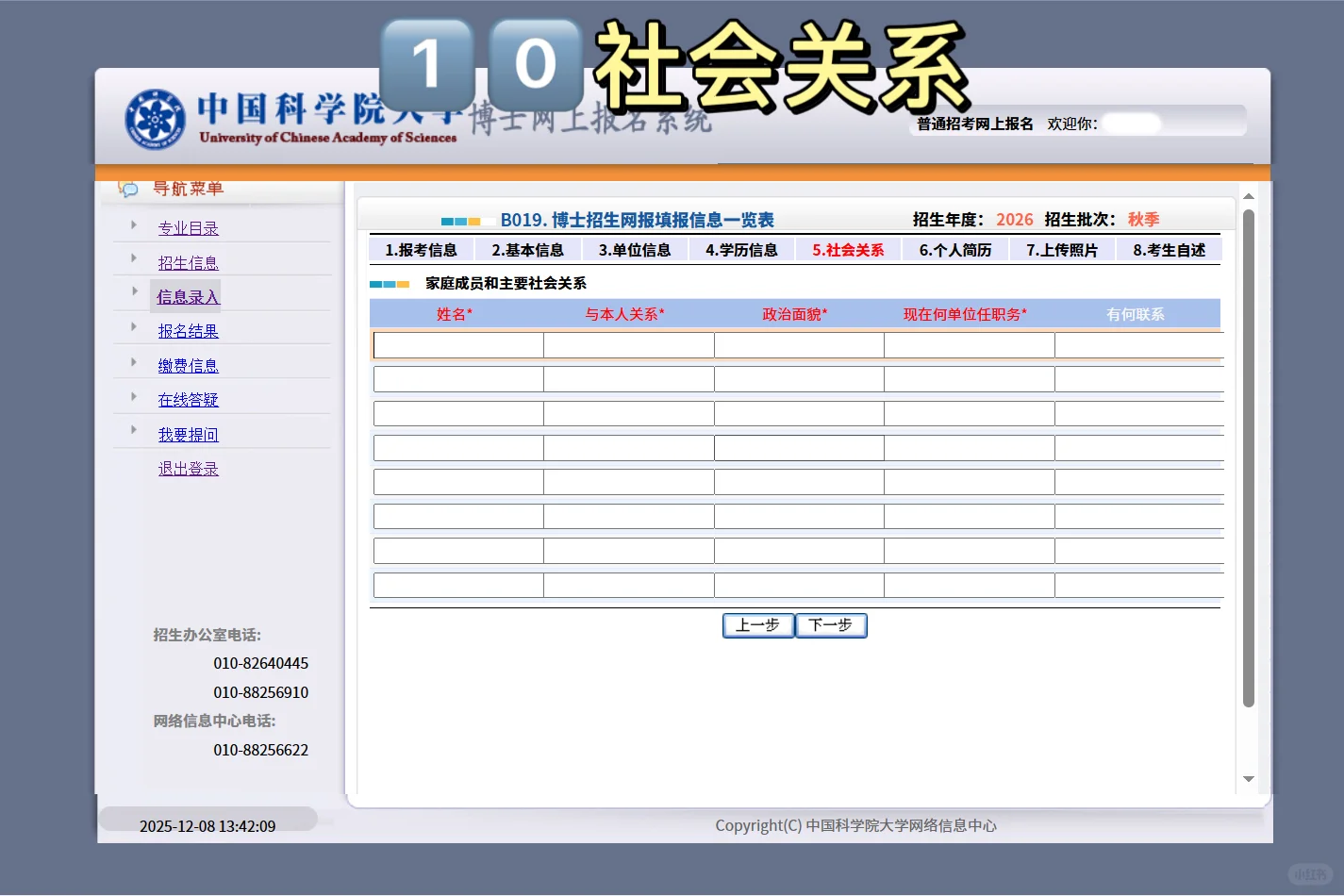Screen dimensions: 1344x896
Task: Click the UCAS university logo emblem
Action: (156, 120)
